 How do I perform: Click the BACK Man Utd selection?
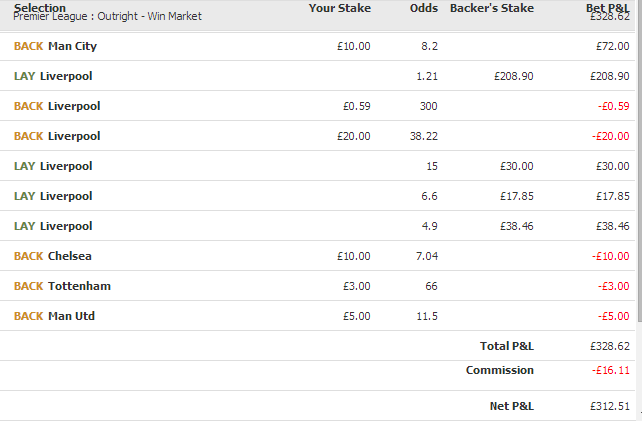tap(317, 316)
